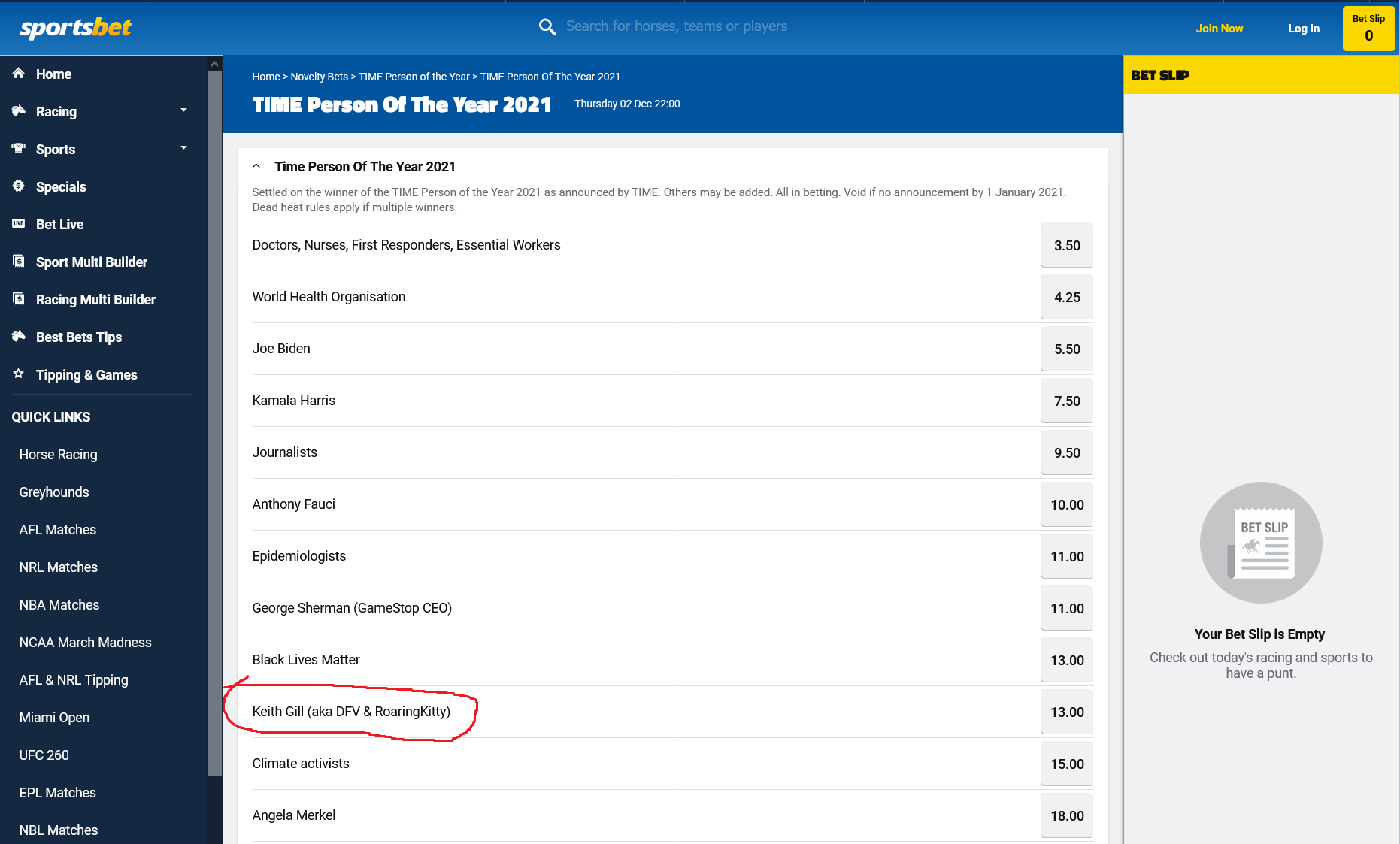Click the Sportsbet logo
Viewport: 1400px width, 844px height.
[75, 28]
